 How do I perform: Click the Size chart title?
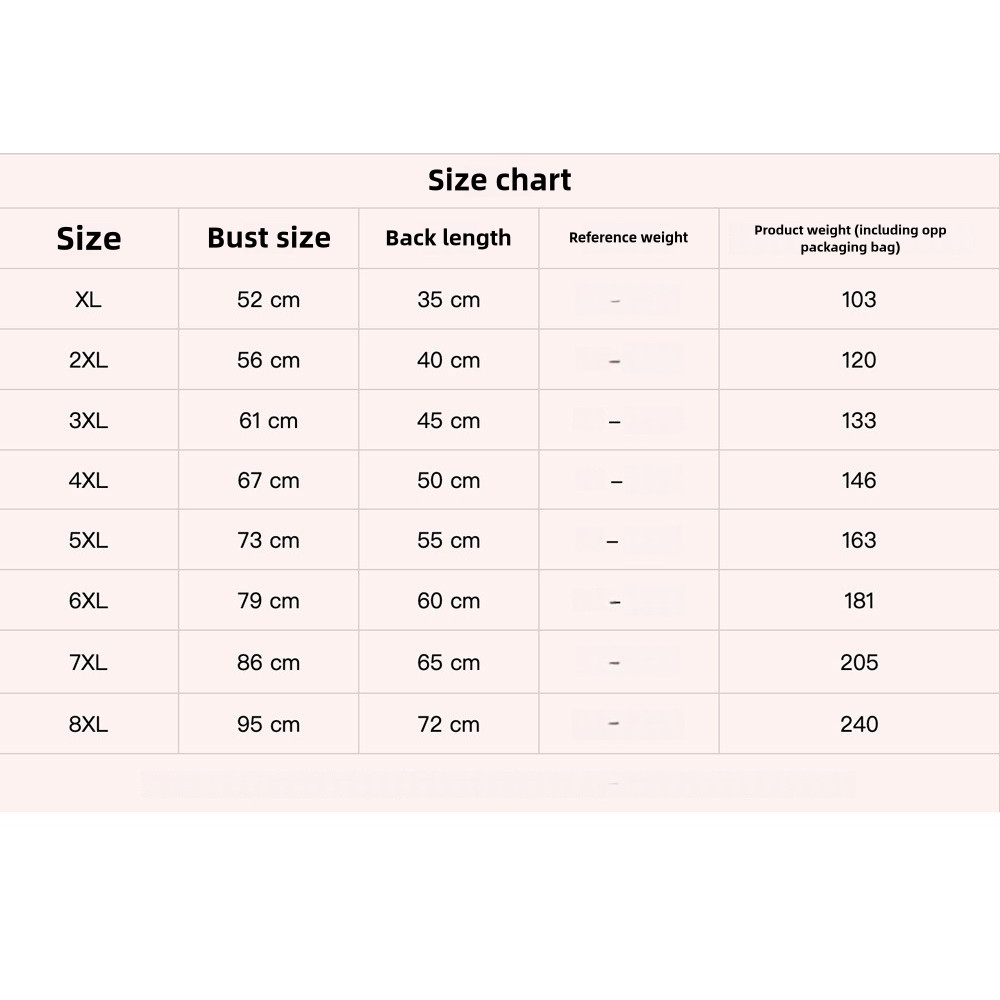click(x=499, y=180)
